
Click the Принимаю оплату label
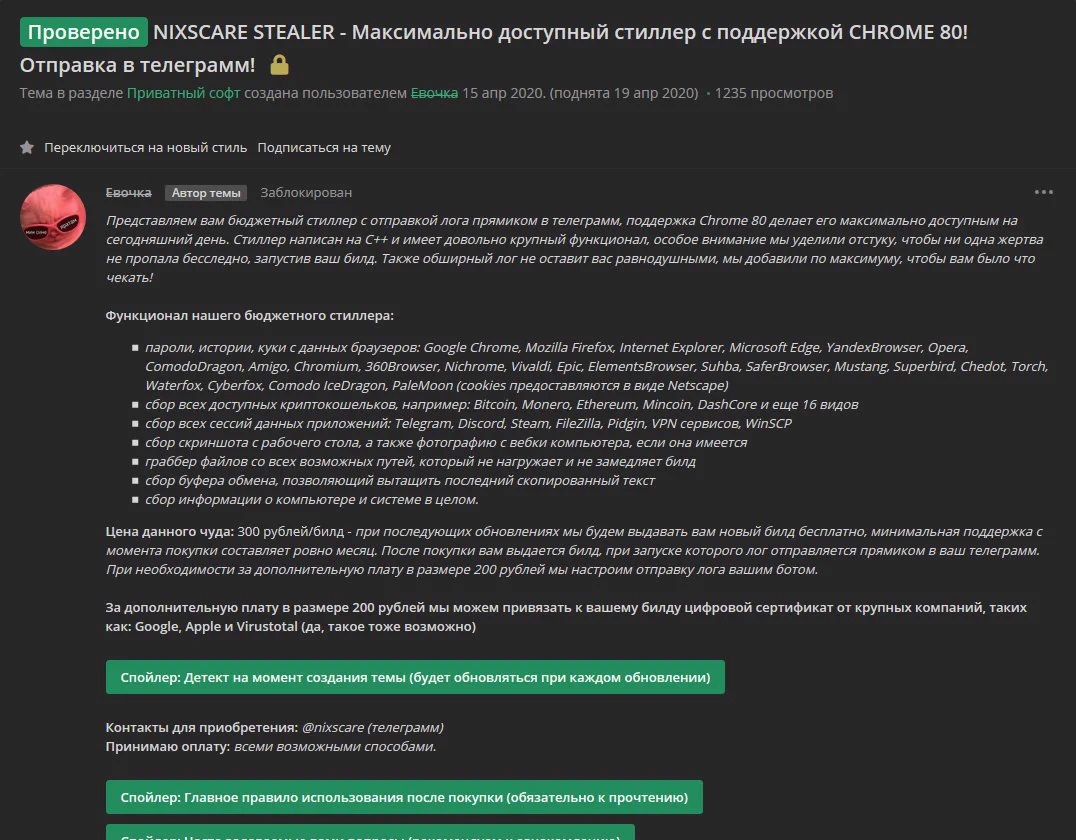(168, 747)
